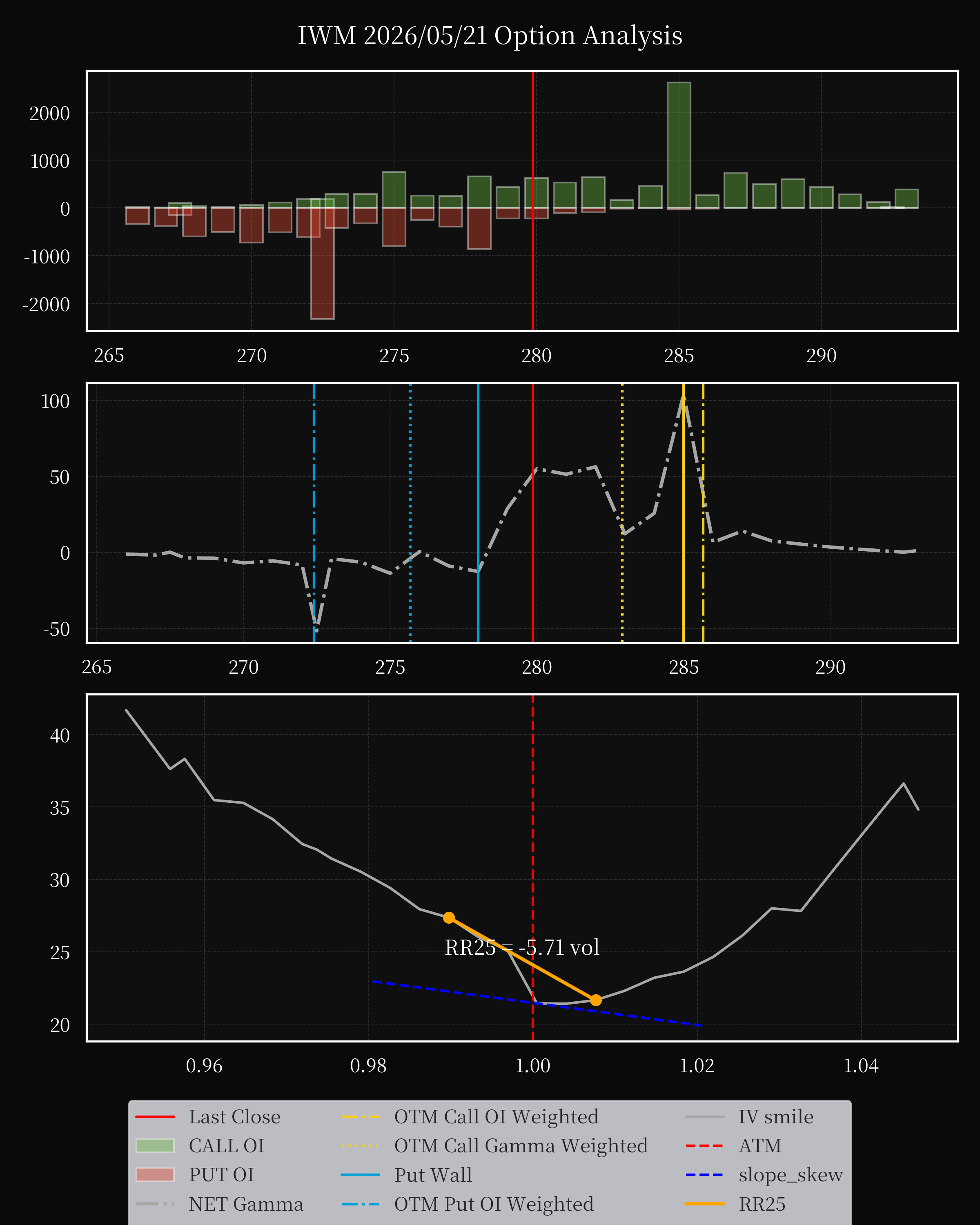
Task: Click the IV smile legend label
Action: pos(776,1117)
